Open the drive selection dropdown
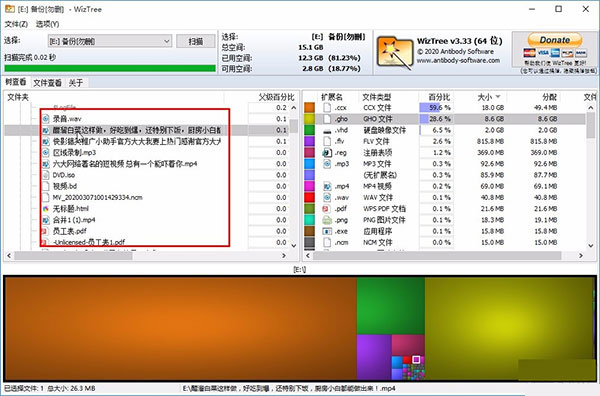This screenshot has height=396, width=600. click(x=110, y=41)
